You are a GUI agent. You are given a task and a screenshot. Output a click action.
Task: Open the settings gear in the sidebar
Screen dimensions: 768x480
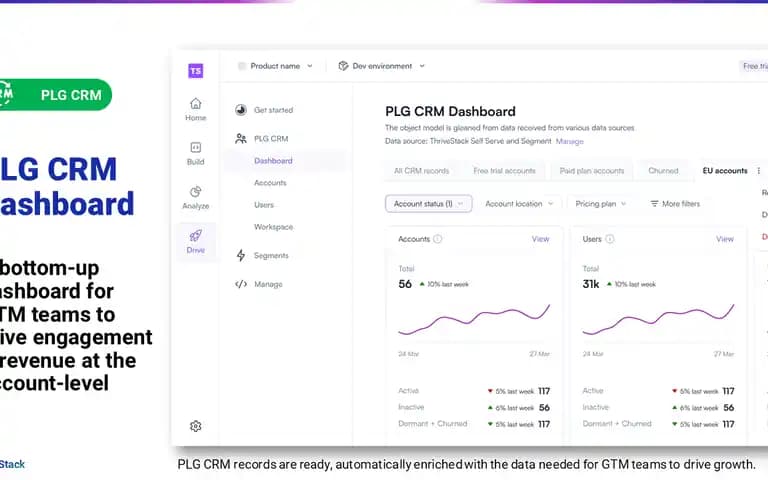195,426
